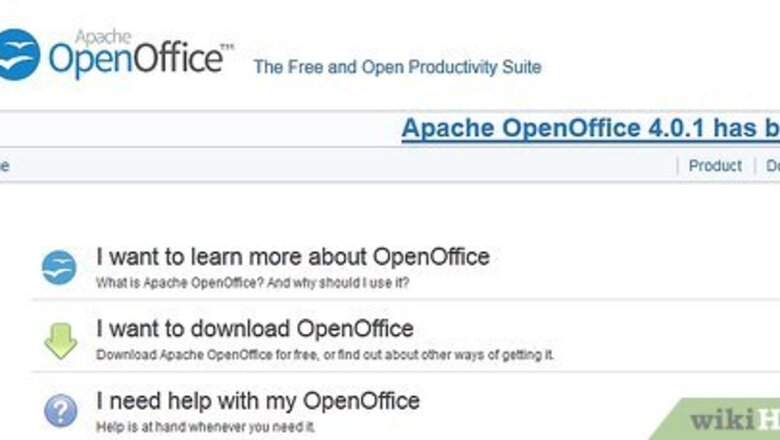
Task: Click the OpenOffice seagull logo in header
Action: tap(19, 54)
